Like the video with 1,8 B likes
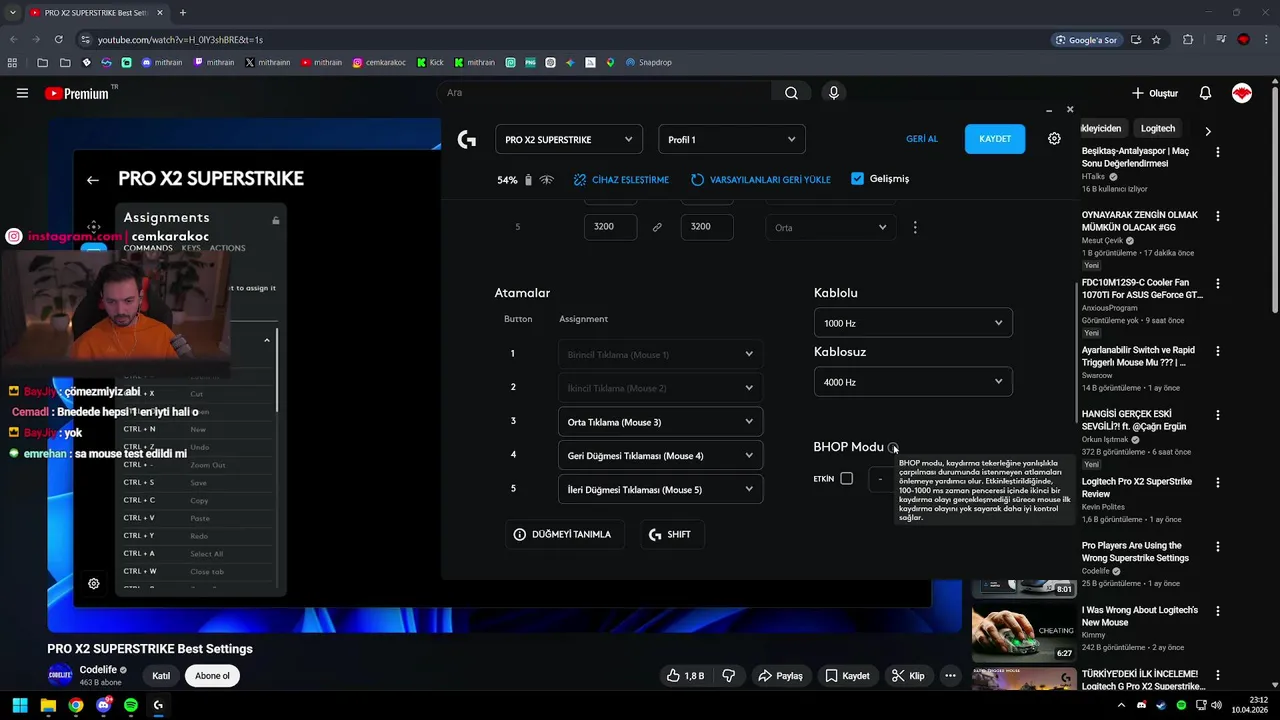1280x720 pixels. 686,676
